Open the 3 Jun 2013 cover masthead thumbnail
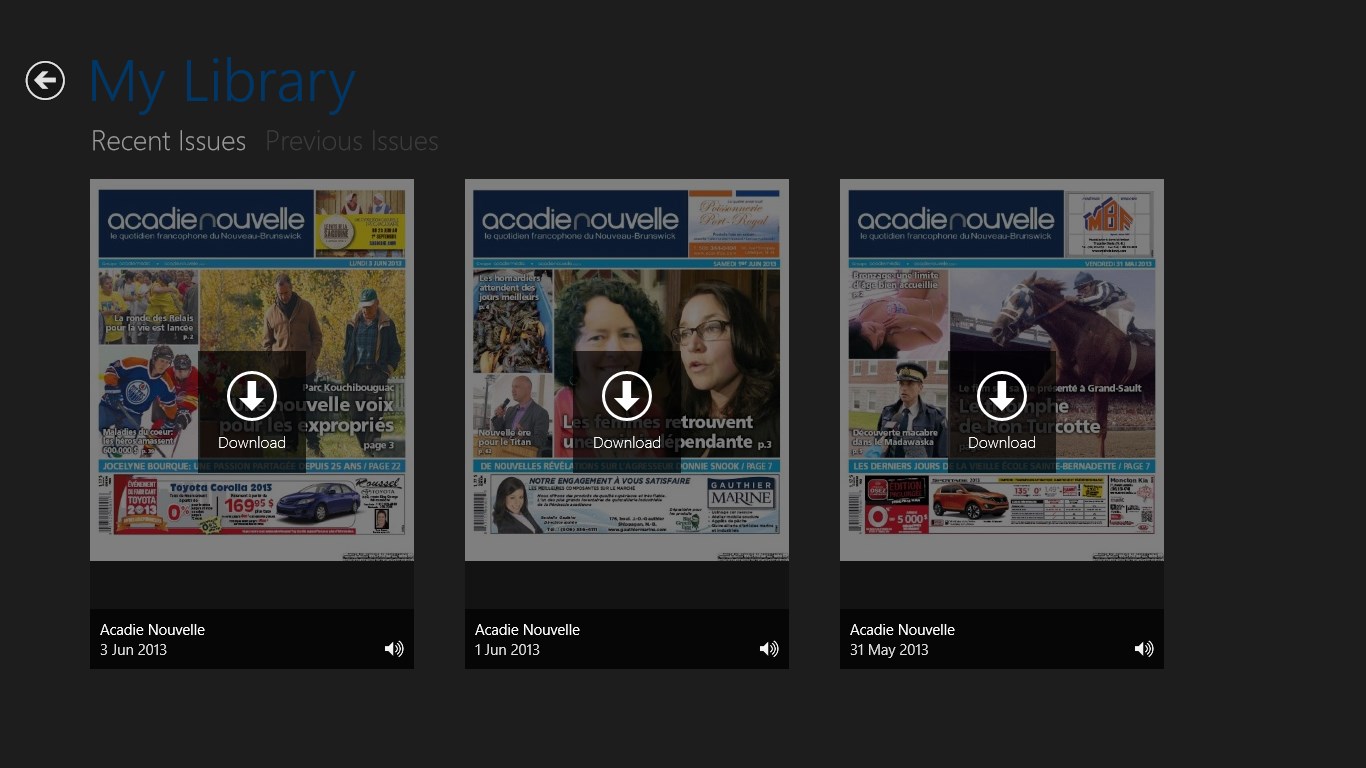This screenshot has height=768, width=1366. pos(206,224)
